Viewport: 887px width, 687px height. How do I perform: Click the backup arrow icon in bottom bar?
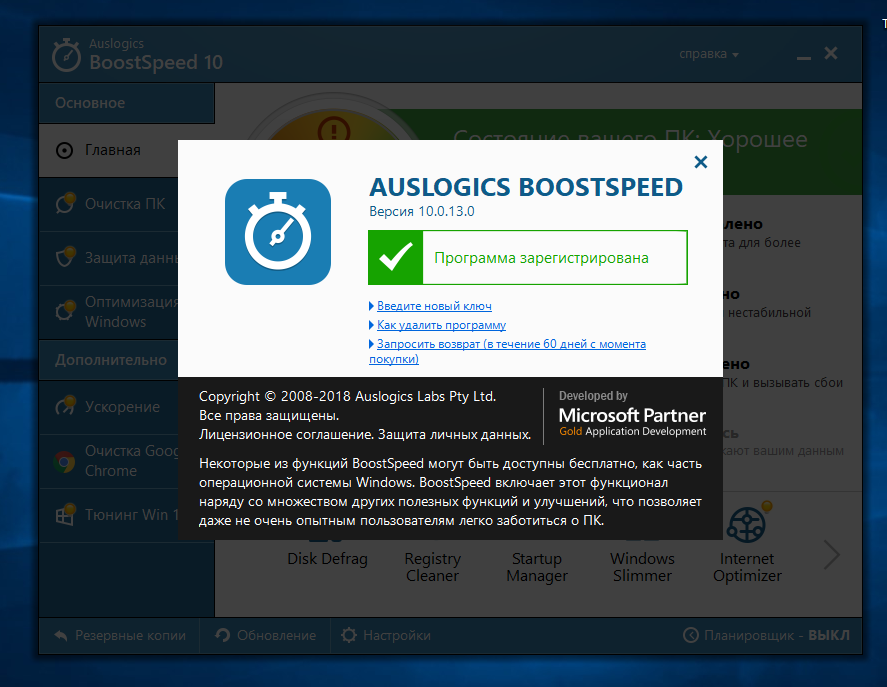coord(61,636)
